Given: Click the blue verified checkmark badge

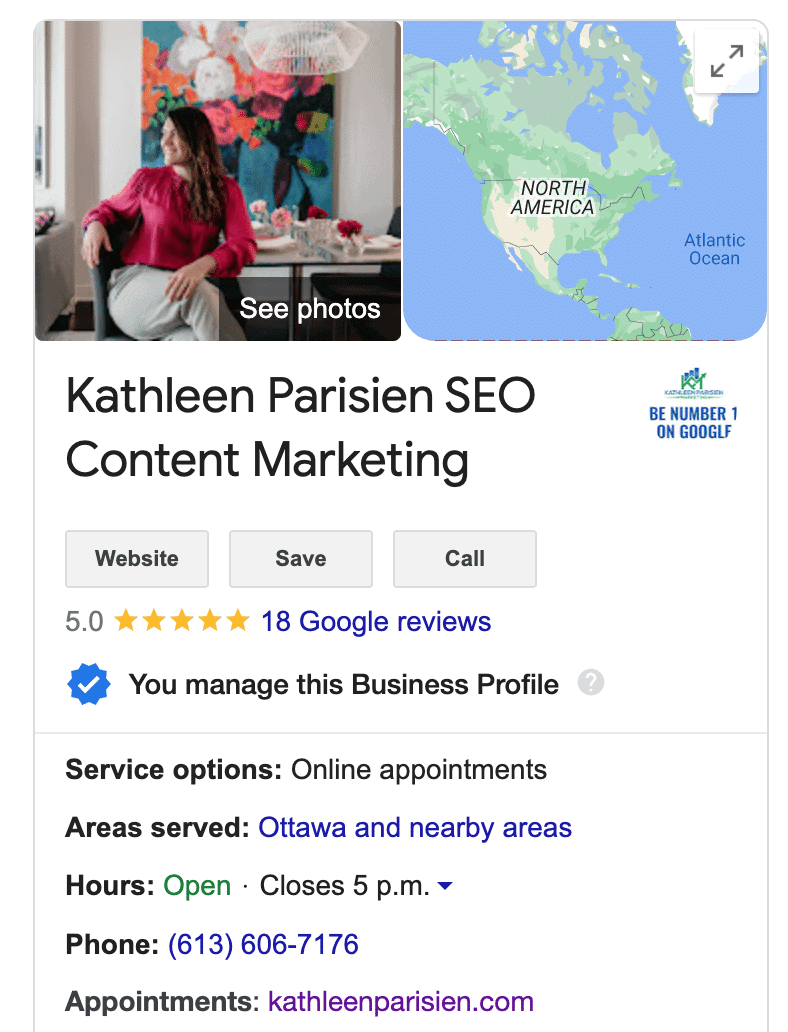Looking at the screenshot, I should 88,684.
